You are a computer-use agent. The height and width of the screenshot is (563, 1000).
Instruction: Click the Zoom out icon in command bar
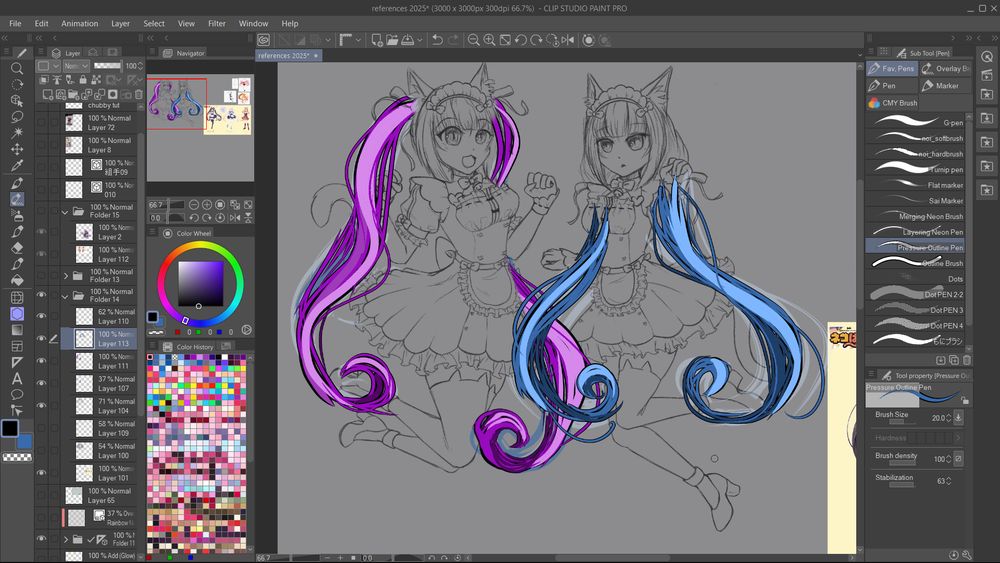point(473,40)
